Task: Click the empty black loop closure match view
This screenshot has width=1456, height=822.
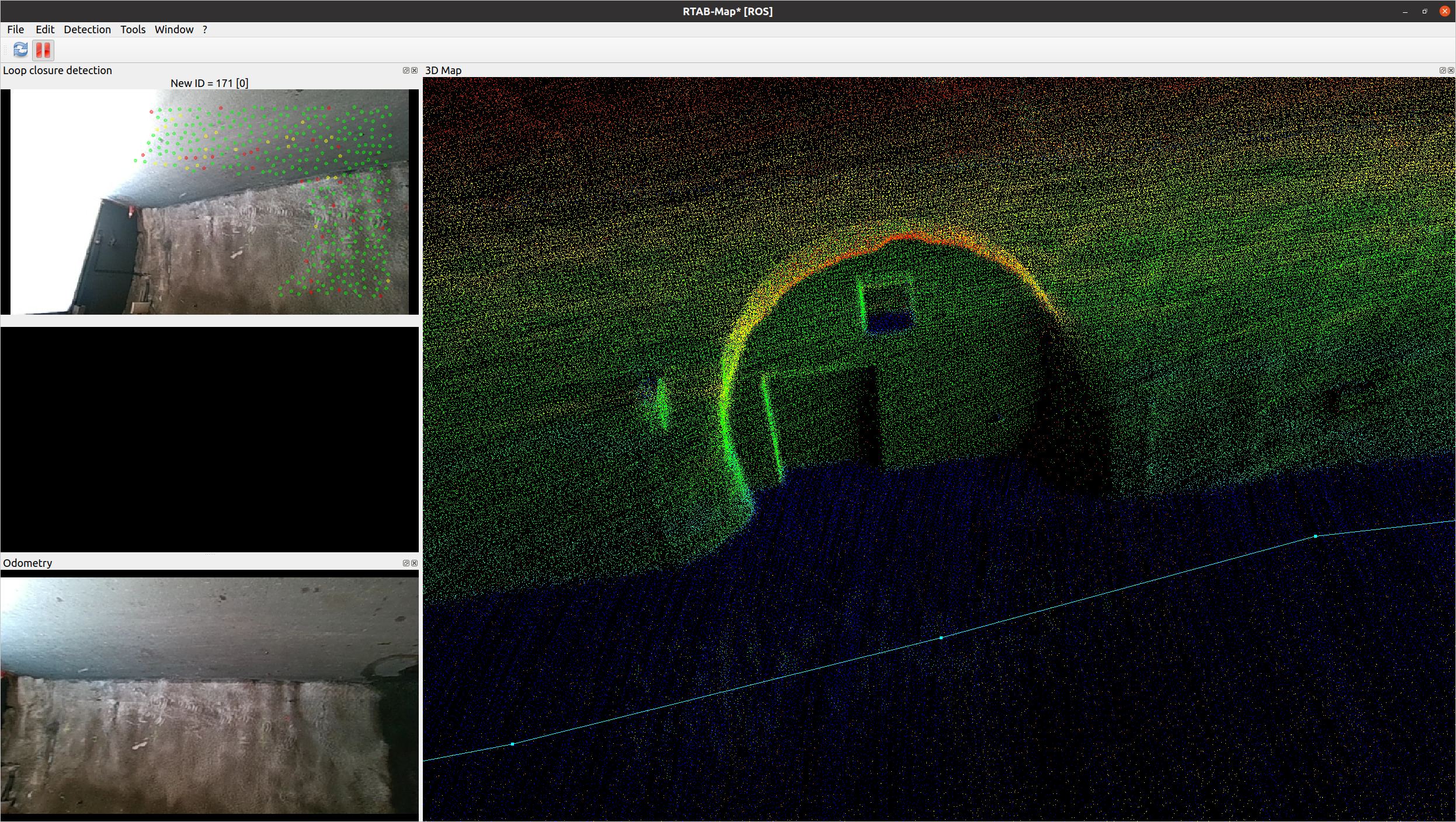Action: [209, 439]
